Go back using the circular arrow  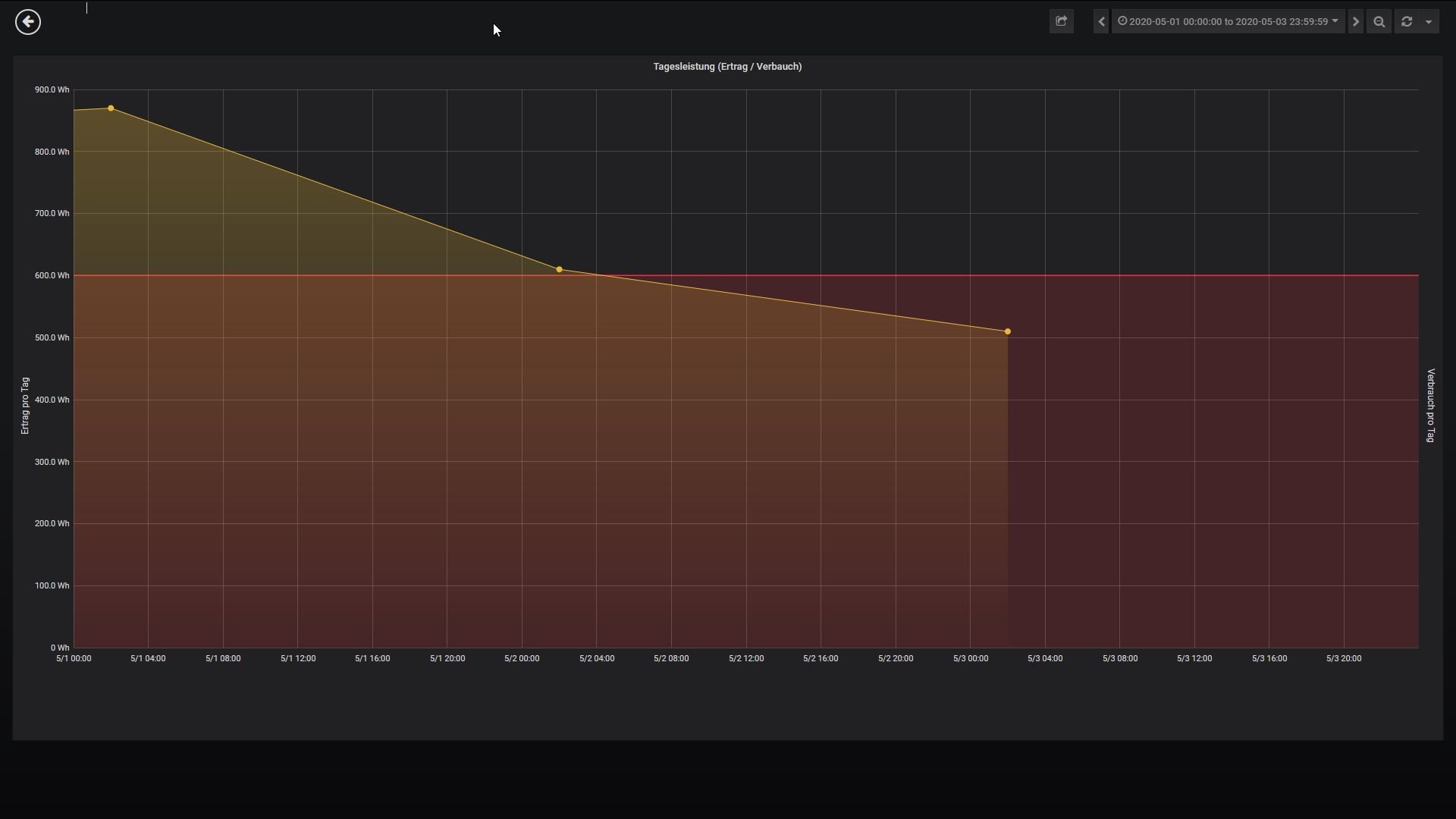coord(28,22)
